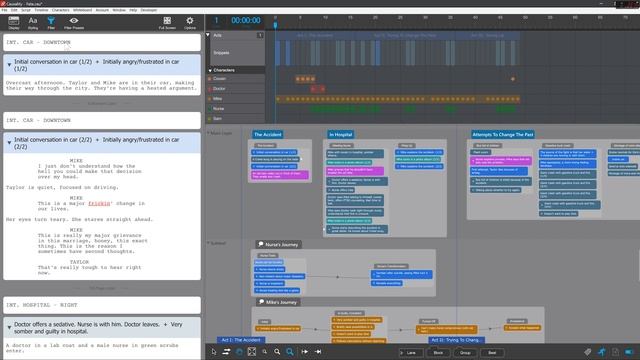Viewport: 640px width, 360px height.
Task: Click the Nurse character color swatch
Action: click(210, 109)
